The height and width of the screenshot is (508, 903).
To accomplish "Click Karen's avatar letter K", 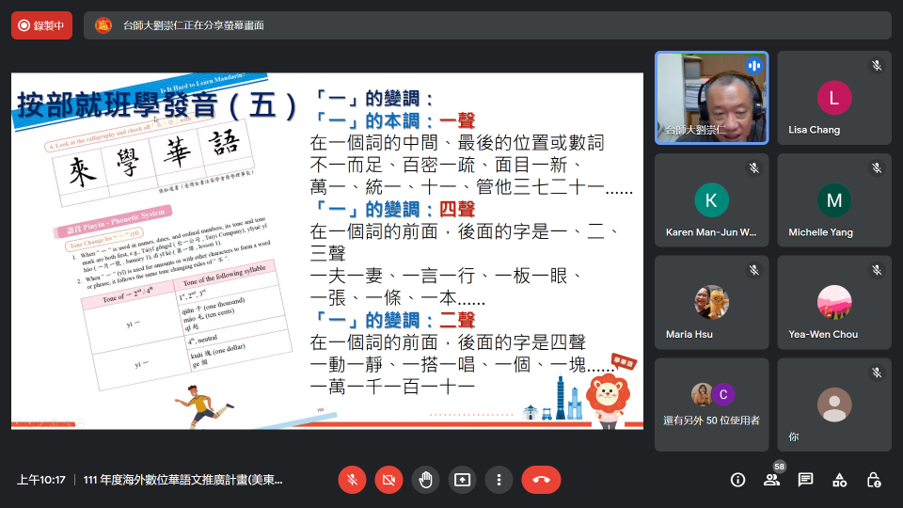I will coord(711,200).
